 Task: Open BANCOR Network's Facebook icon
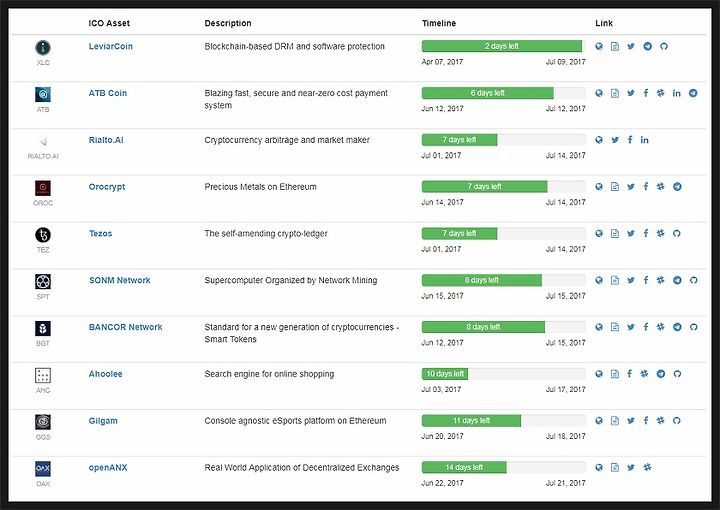coord(646,327)
